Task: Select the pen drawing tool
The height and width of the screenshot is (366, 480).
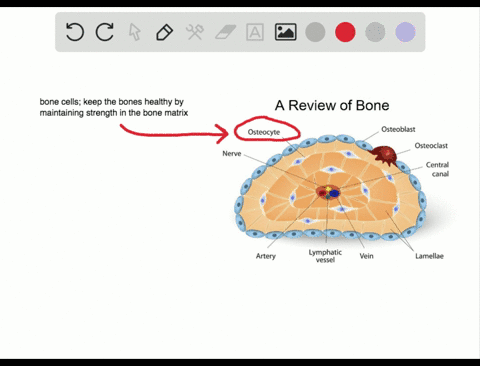Action: pos(164,32)
